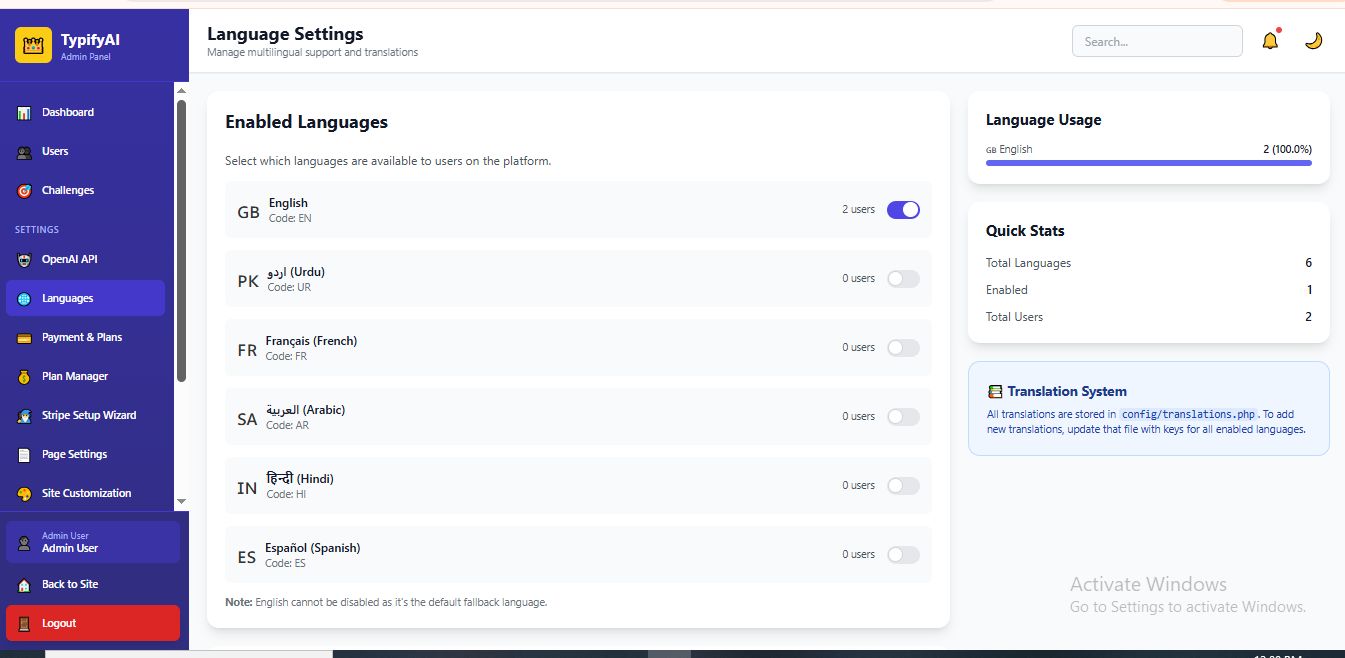Click the Dashboard chart icon

(24, 113)
